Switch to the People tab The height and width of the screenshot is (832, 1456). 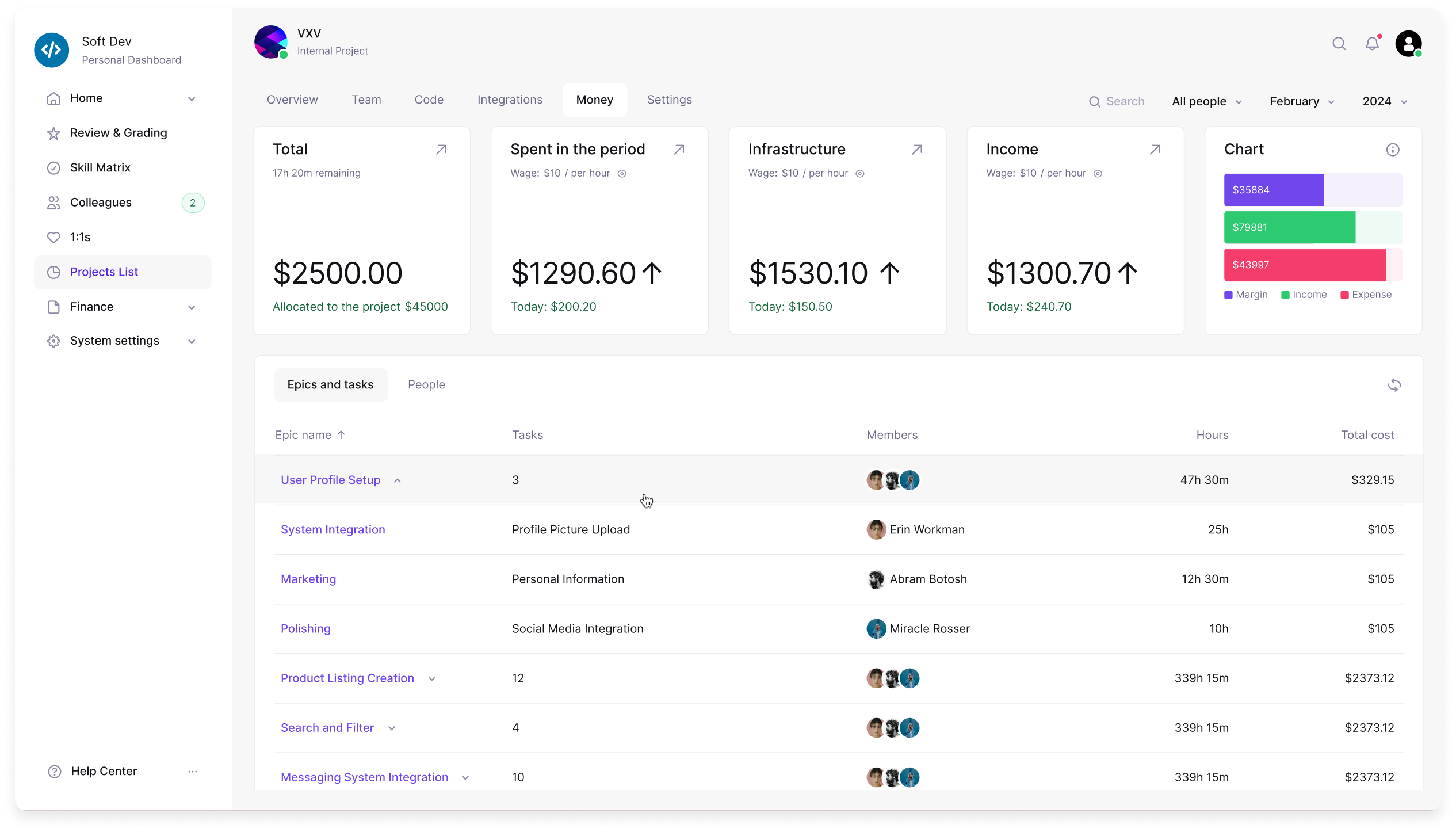click(426, 384)
